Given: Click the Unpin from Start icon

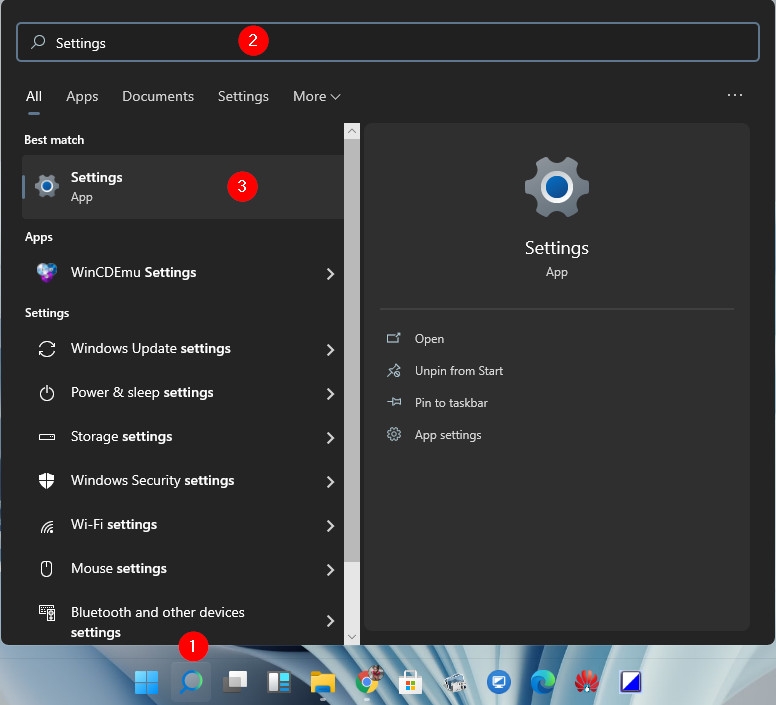Looking at the screenshot, I should (394, 371).
